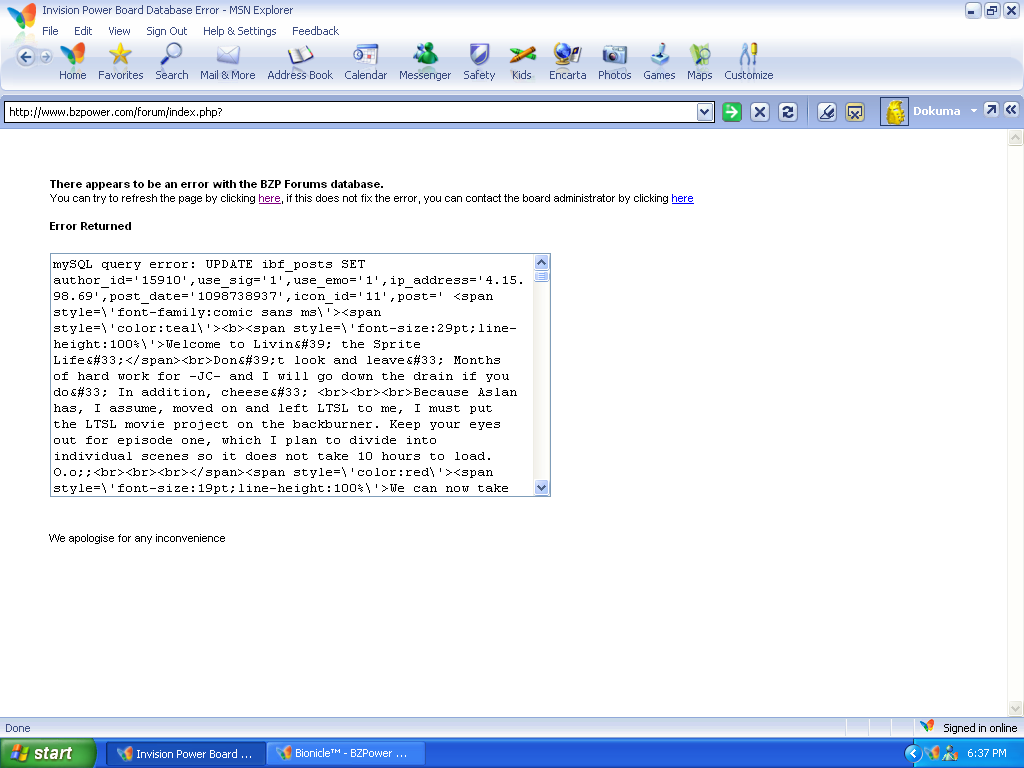Open the Edit menu
The width and height of the screenshot is (1024, 768).
click(x=83, y=31)
